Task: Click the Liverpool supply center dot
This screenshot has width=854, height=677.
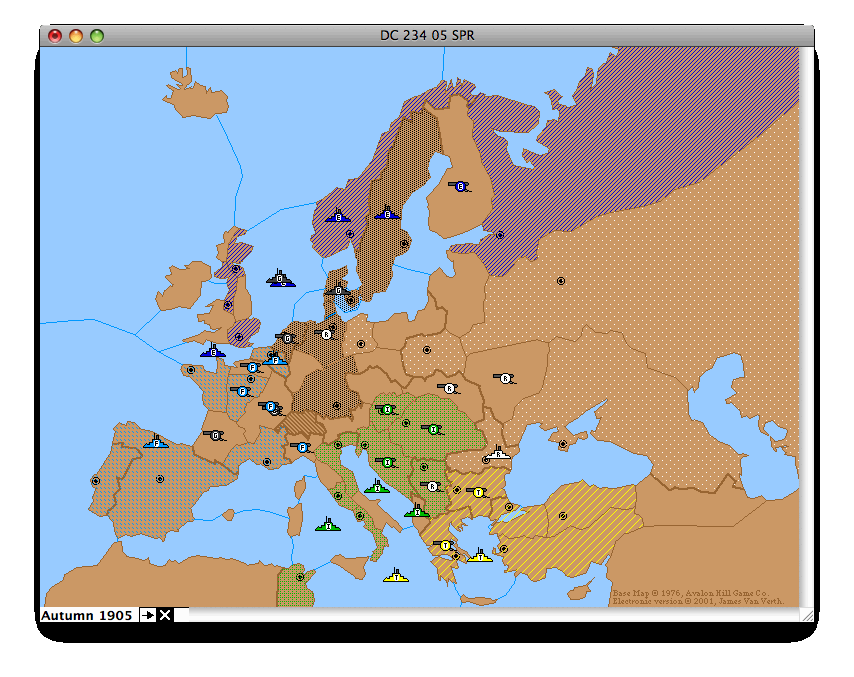Action: click(x=228, y=304)
